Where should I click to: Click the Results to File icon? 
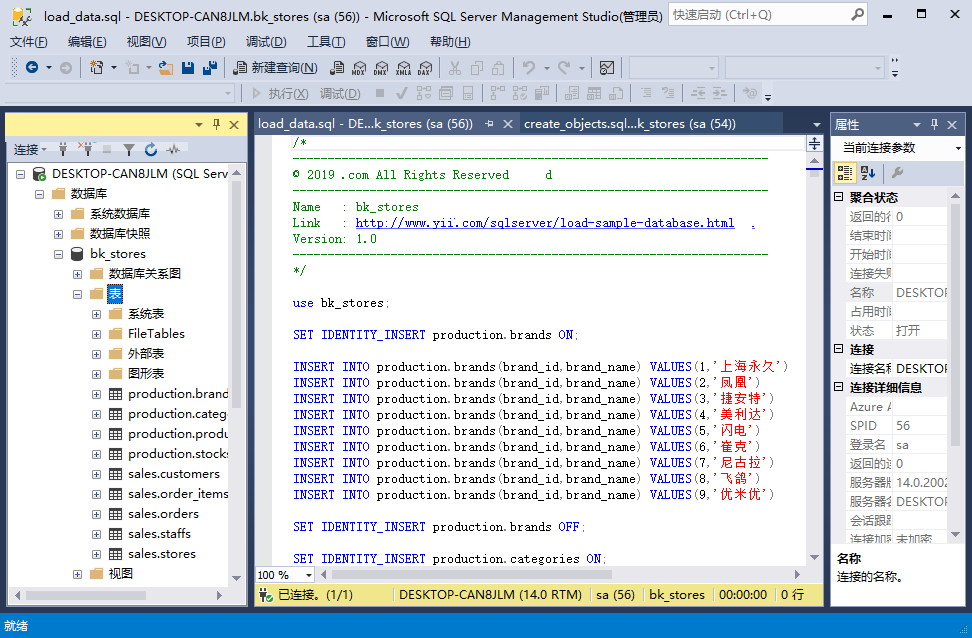(616, 93)
